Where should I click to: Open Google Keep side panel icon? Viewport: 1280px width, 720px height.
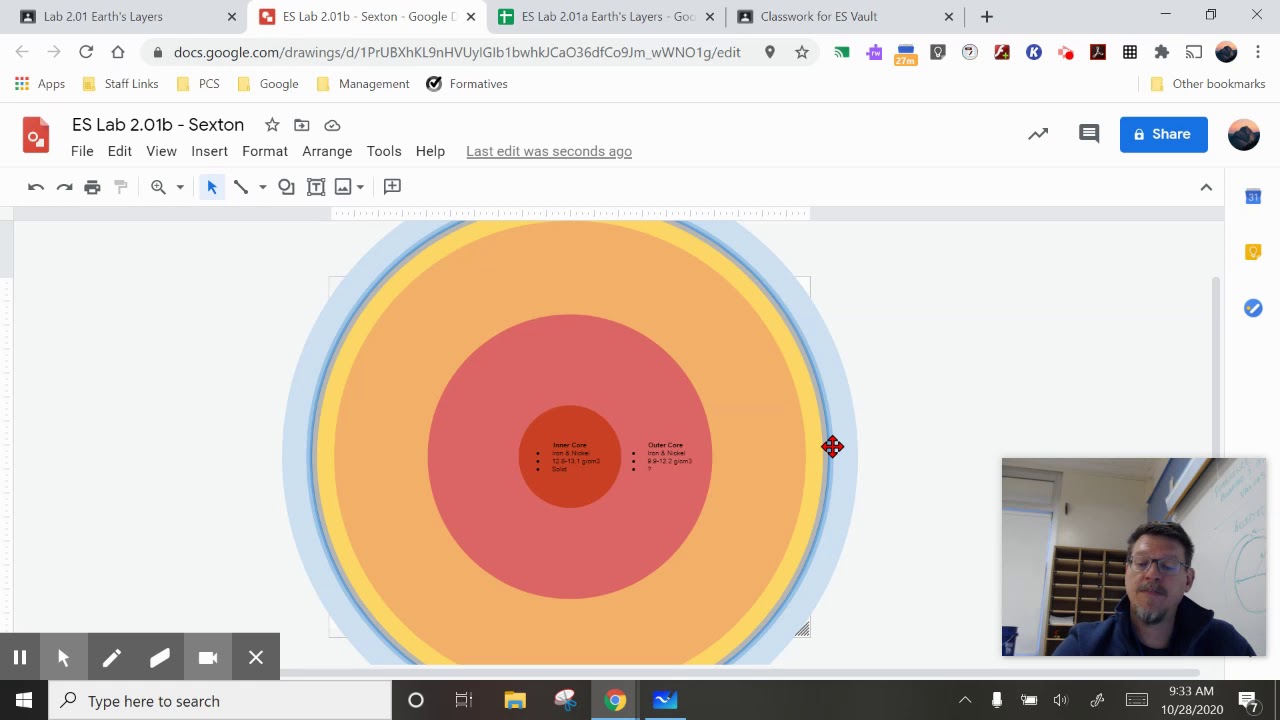1253,252
